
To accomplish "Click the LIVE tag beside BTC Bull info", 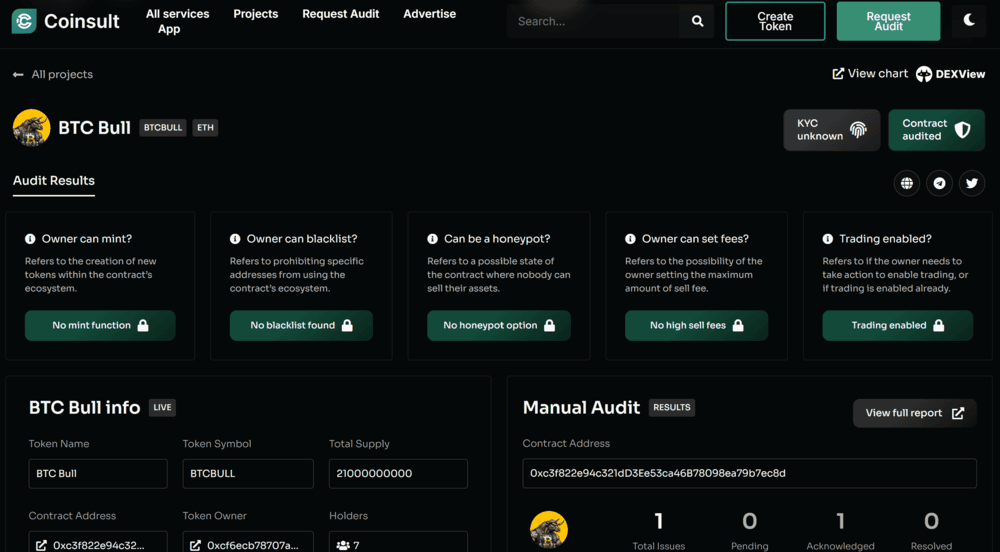I will coord(162,407).
